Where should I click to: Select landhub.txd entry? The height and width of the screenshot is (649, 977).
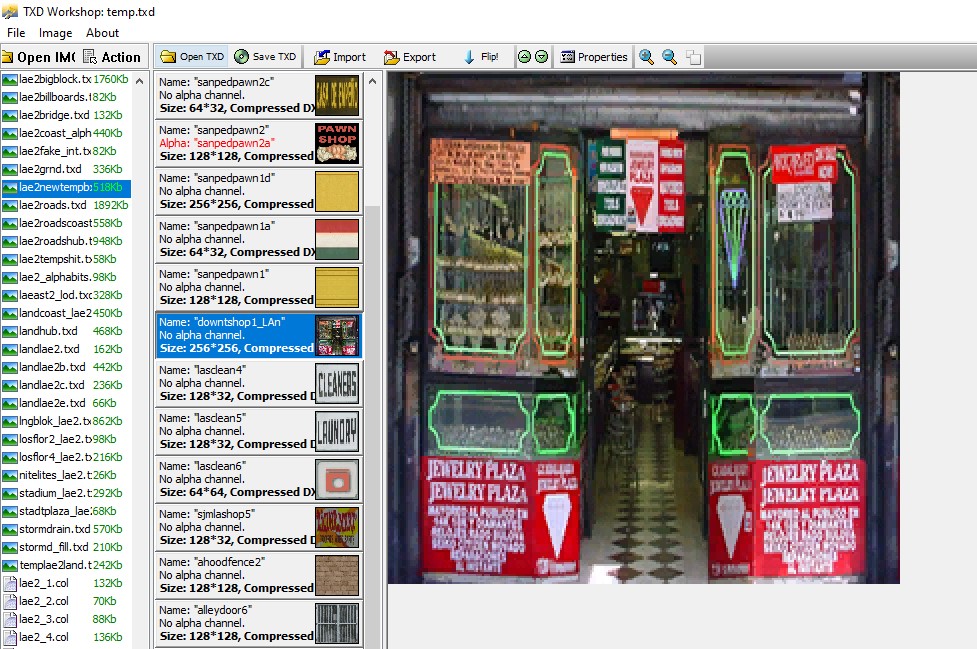(66, 331)
